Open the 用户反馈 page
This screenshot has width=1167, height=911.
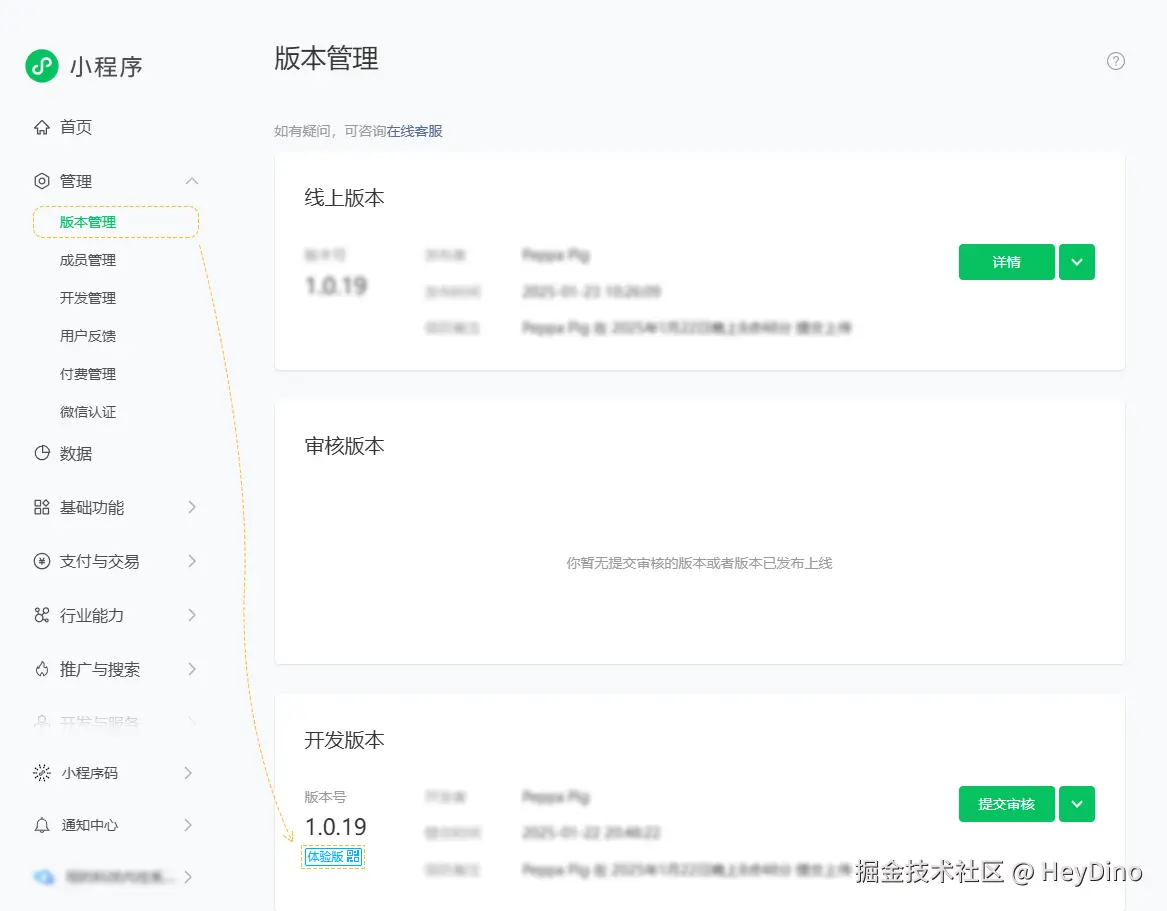coord(87,335)
